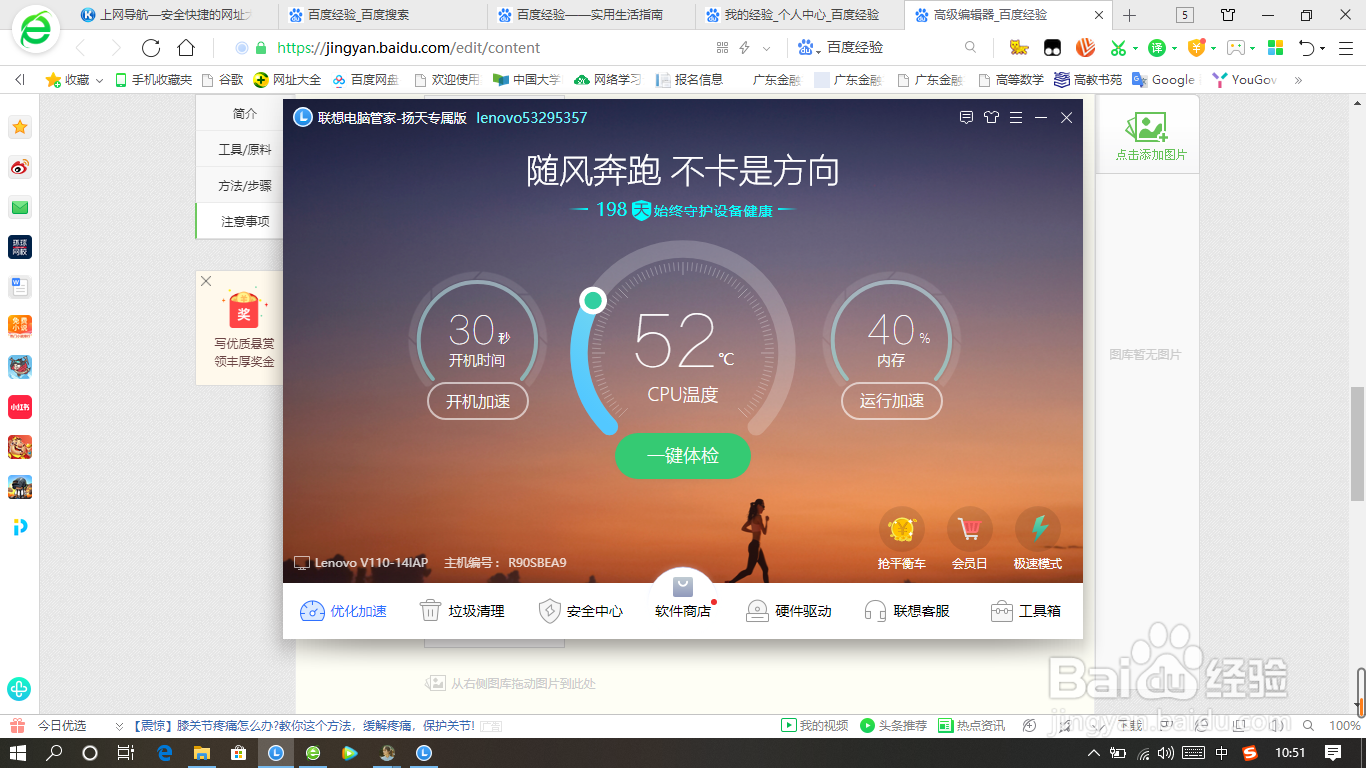Screen dimensions: 1366x768
Task: Expand the address bar dropdown chevron
Action: click(x=767, y=48)
